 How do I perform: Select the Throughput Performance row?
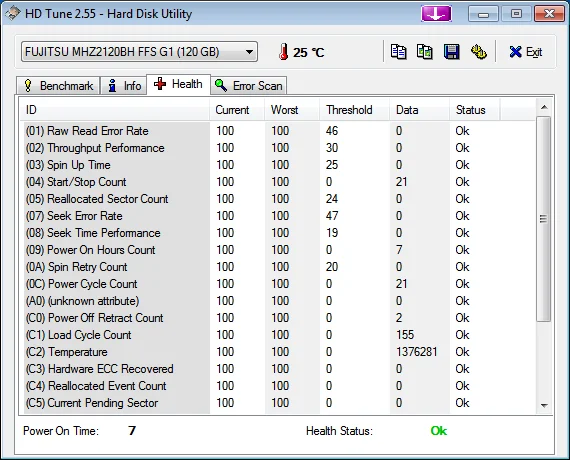(278, 148)
